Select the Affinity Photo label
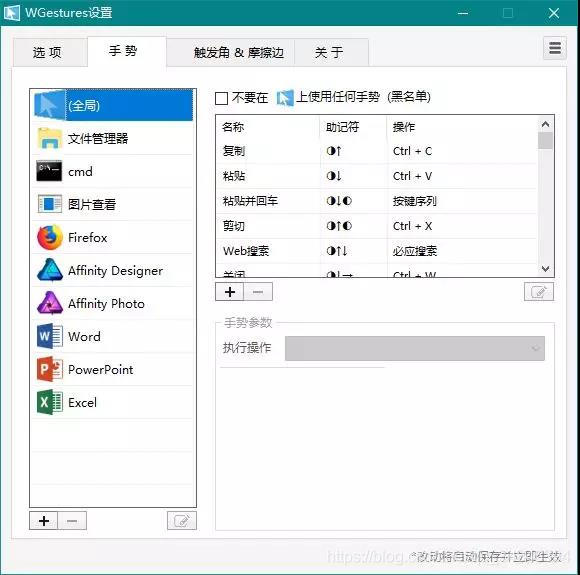The height and width of the screenshot is (575, 580). [x=106, y=303]
